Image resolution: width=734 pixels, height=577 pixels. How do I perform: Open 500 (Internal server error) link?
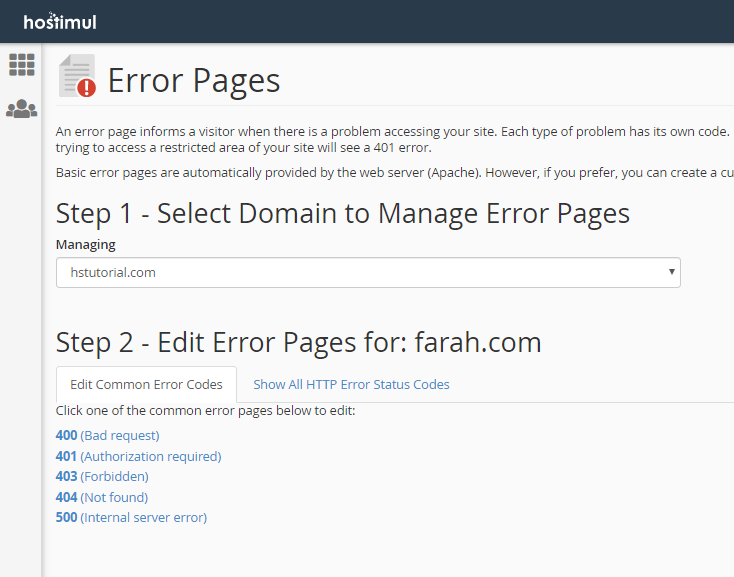[x=131, y=518]
